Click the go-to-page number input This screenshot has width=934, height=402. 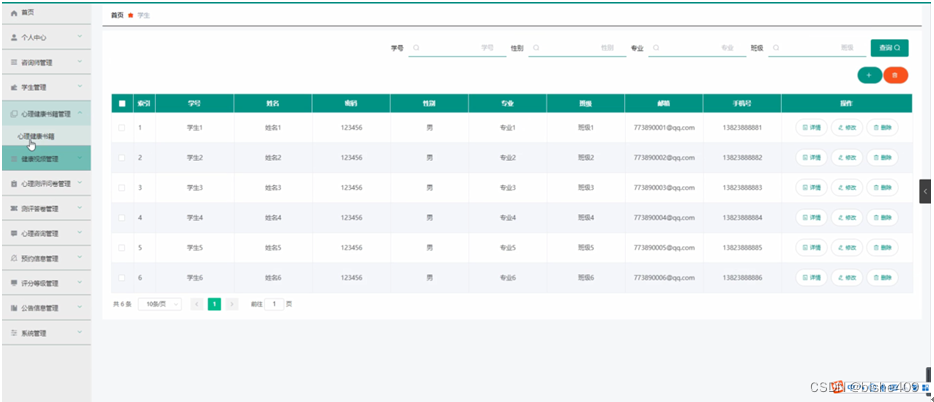coord(274,304)
